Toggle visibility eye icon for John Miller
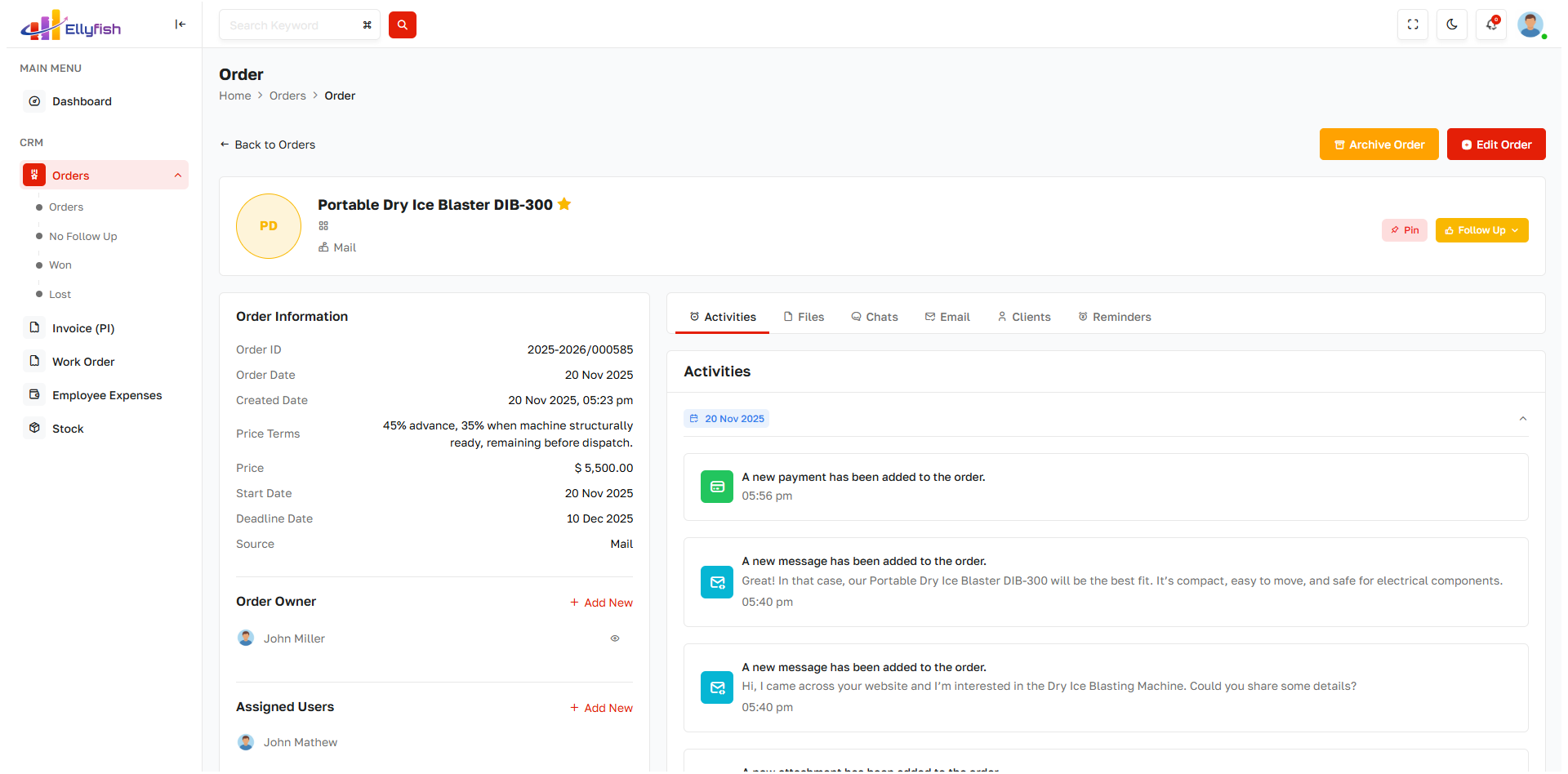This screenshot has width=1568, height=774. click(615, 638)
